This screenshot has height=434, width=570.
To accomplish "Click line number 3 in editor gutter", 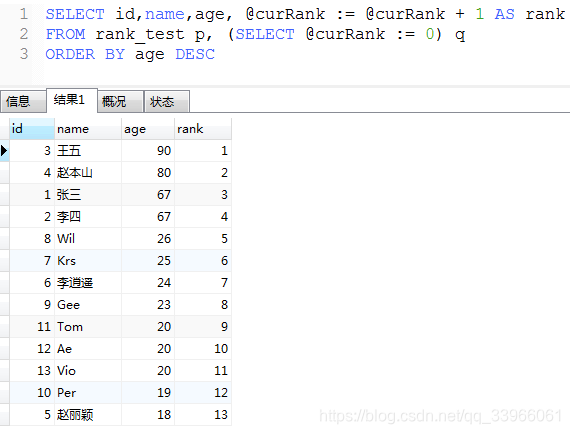I will click(x=24, y=54).
